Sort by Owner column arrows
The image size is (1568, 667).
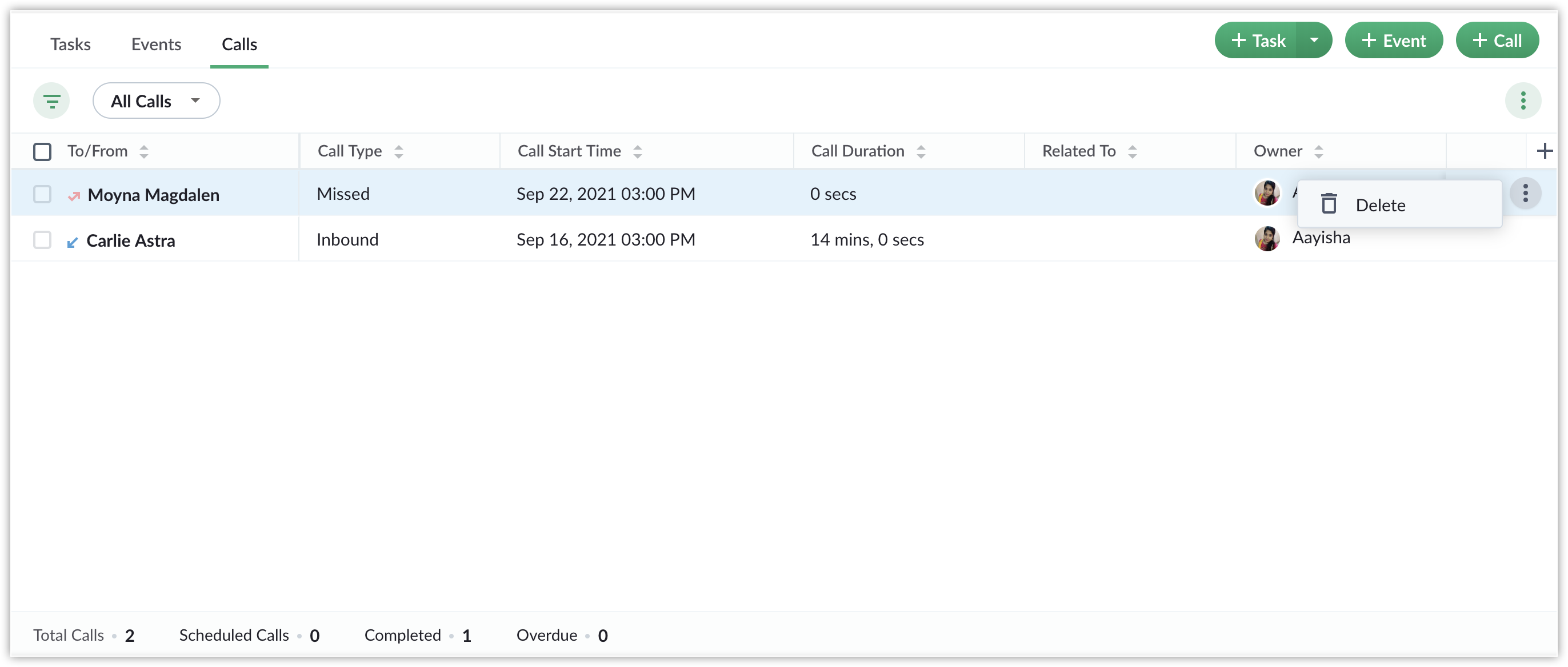click(x=1318, y=151)
